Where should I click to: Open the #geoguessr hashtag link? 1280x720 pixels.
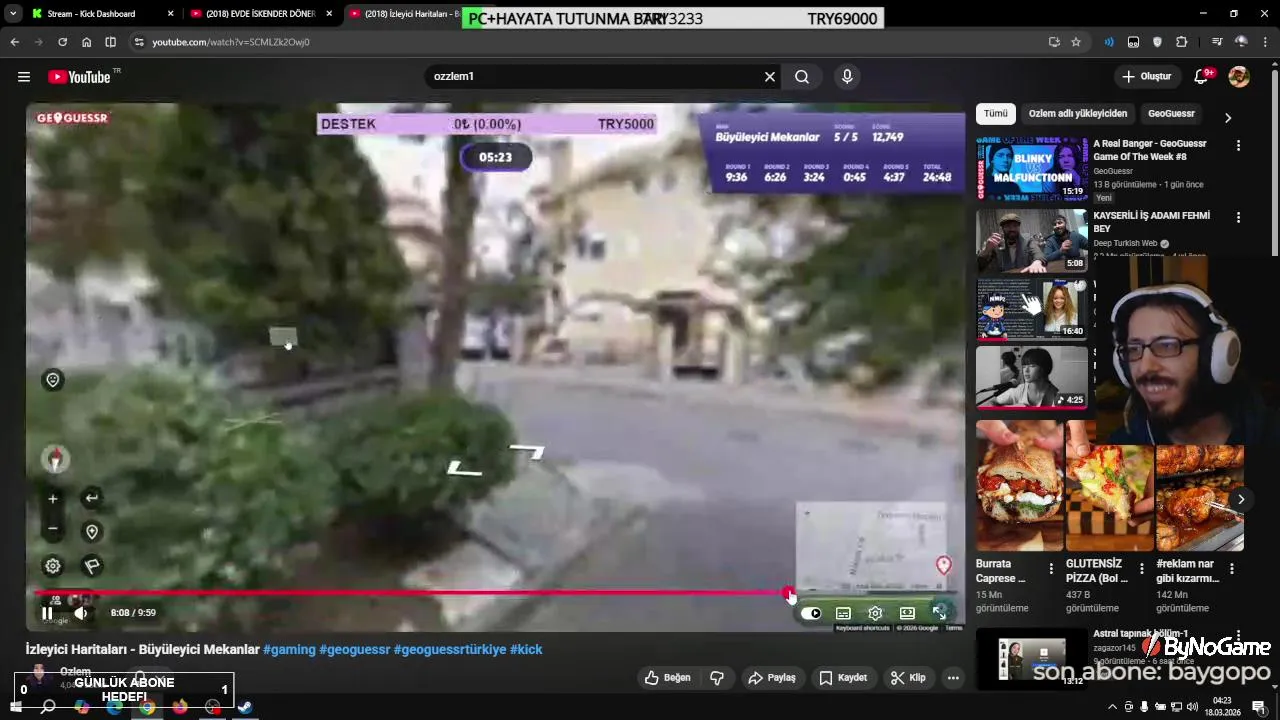click(355, 649)
